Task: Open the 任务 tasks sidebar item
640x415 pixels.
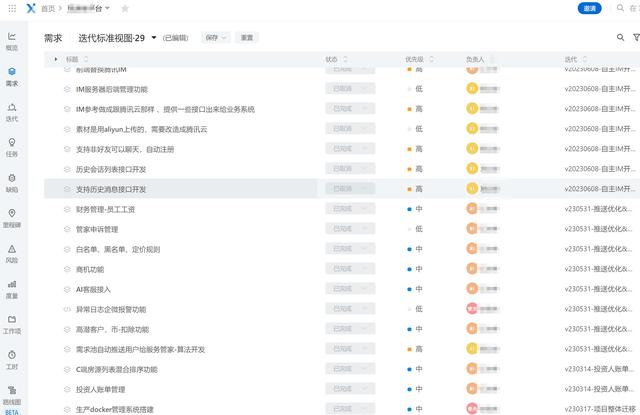Action: point(12,148)
